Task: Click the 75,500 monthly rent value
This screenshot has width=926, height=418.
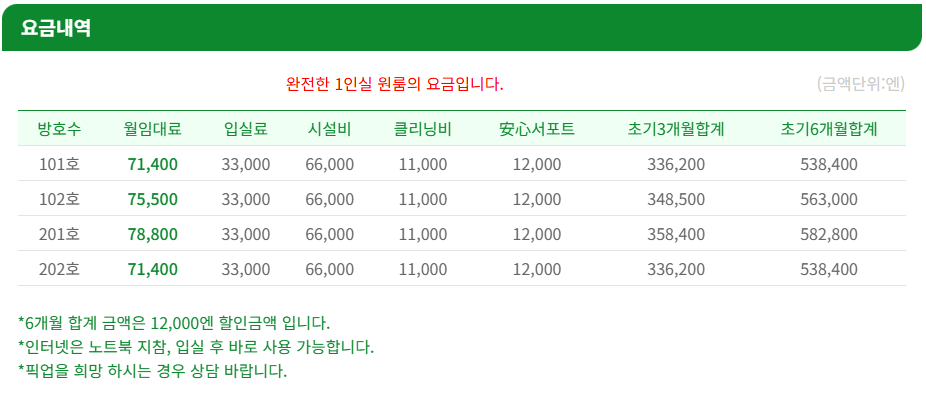Action: pyautogui.click(x=153, y=199)
